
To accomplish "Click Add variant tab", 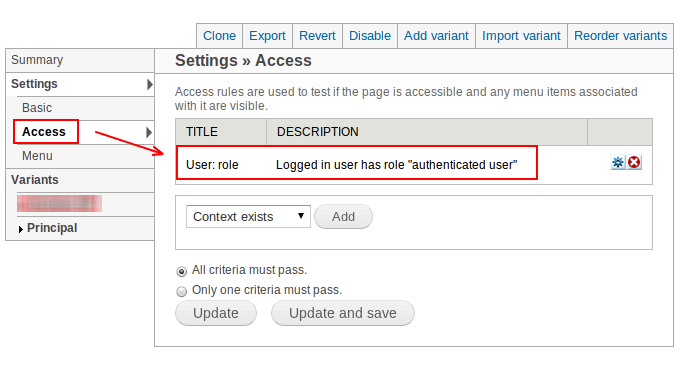I will [436, 36].
